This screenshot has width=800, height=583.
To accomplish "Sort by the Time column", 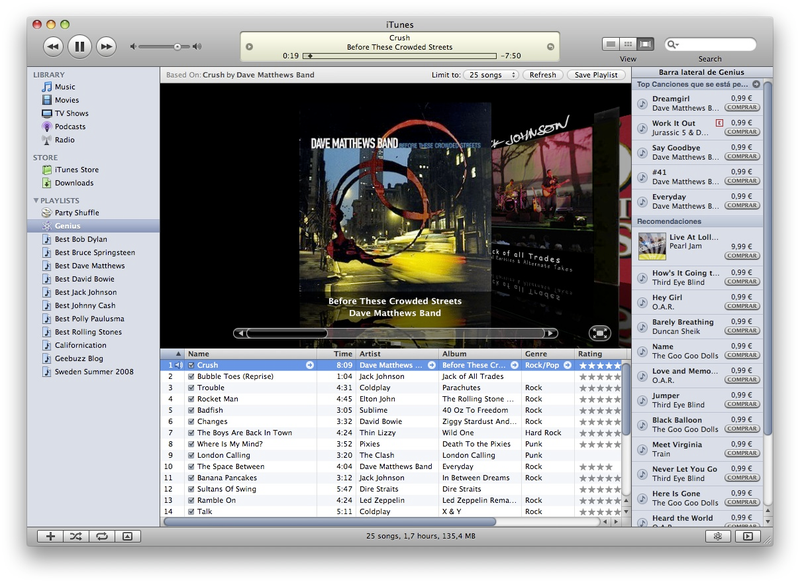I will (336, 354).
